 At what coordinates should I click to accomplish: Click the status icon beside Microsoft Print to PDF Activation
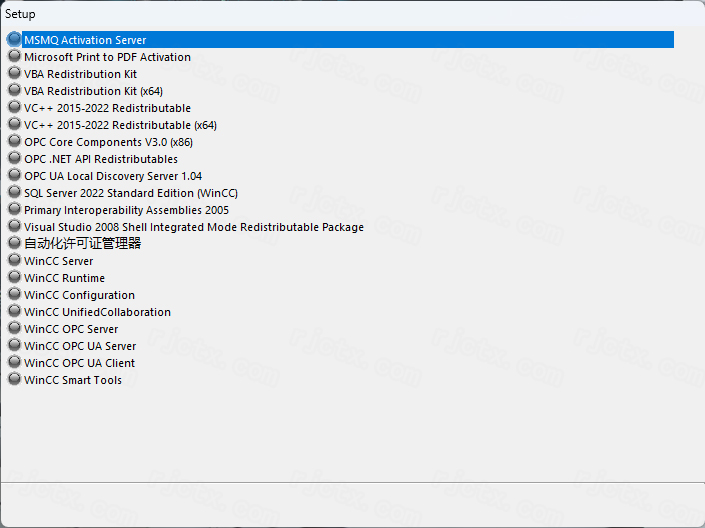pos(14,56)
